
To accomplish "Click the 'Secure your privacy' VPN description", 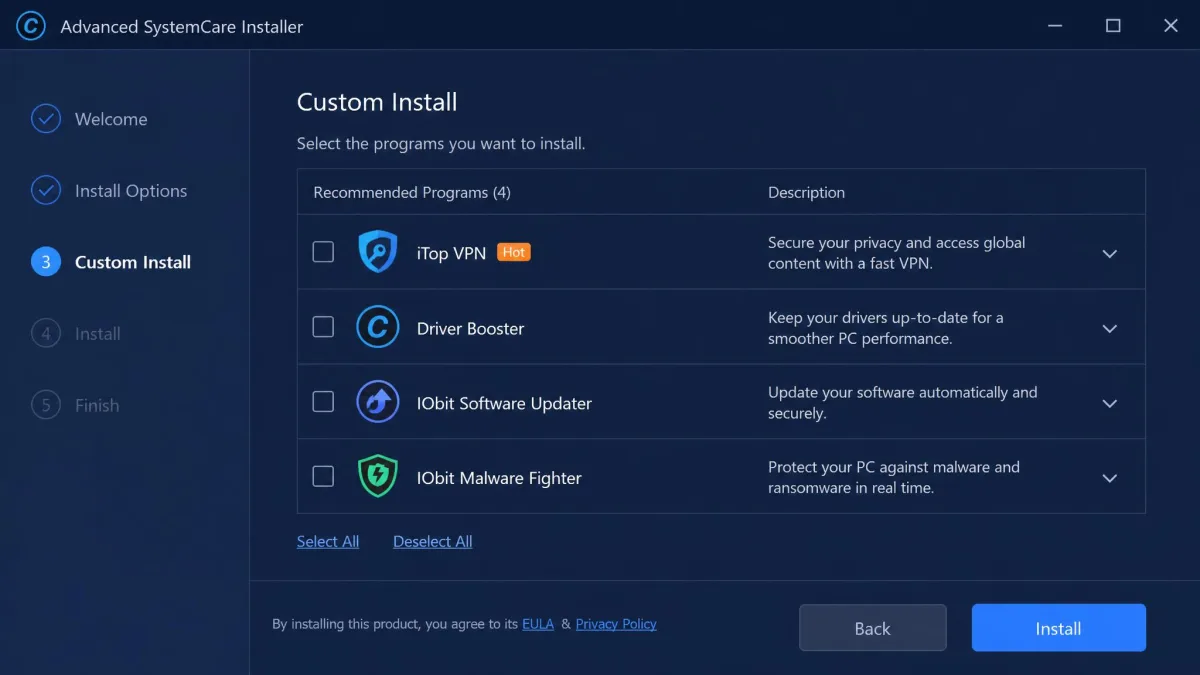I will [897, 253].
